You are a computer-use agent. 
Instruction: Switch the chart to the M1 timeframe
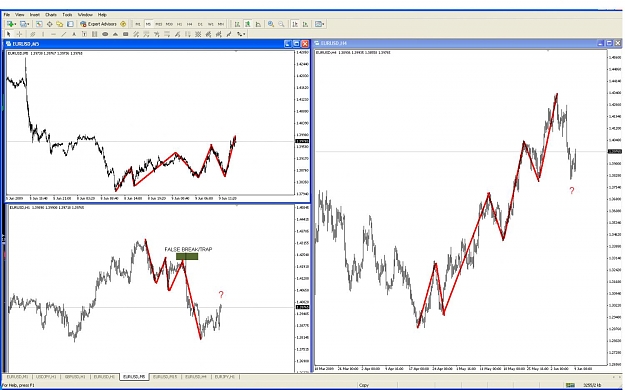tap(138, 24)
